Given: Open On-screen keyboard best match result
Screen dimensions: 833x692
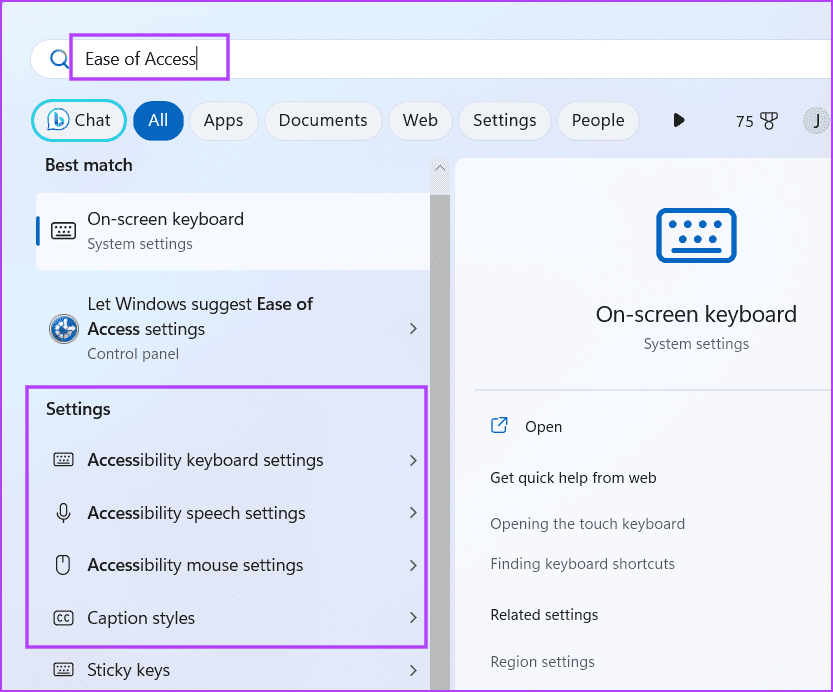Looking at the screenshot, I should click(x=233, y=231).
